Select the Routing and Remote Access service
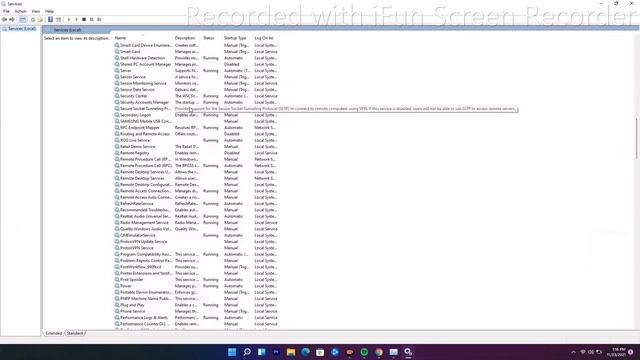The height and width of the screenshot is (360, 640). [x=196, y=134]
